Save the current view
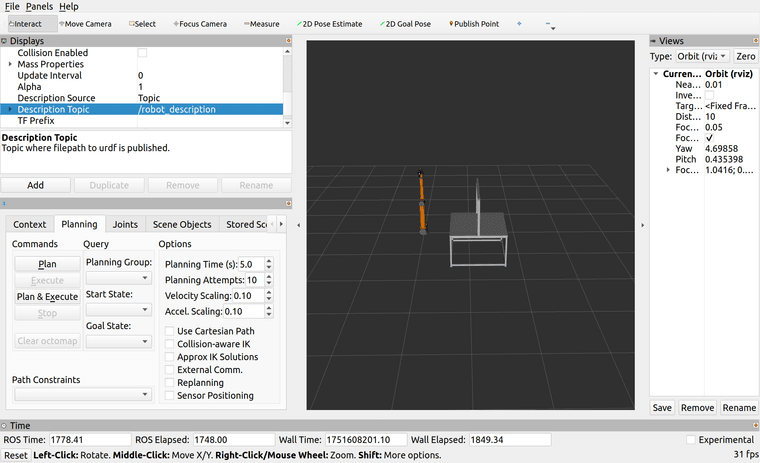Image resolution: width=760 pixels, height=463 pixels. (x=662, y=408)
